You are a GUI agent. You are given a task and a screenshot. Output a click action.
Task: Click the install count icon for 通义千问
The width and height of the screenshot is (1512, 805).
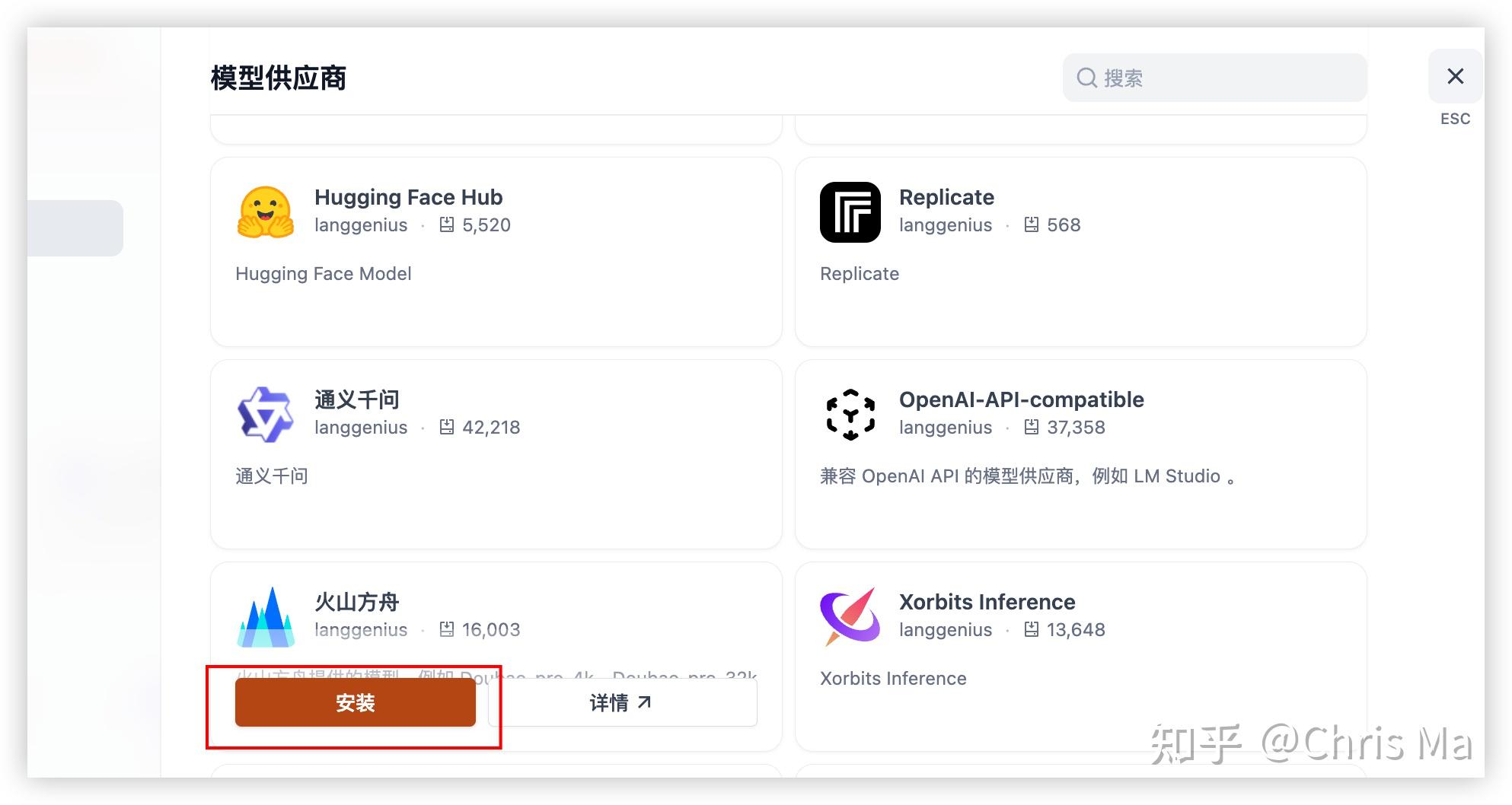pos(447,428)
